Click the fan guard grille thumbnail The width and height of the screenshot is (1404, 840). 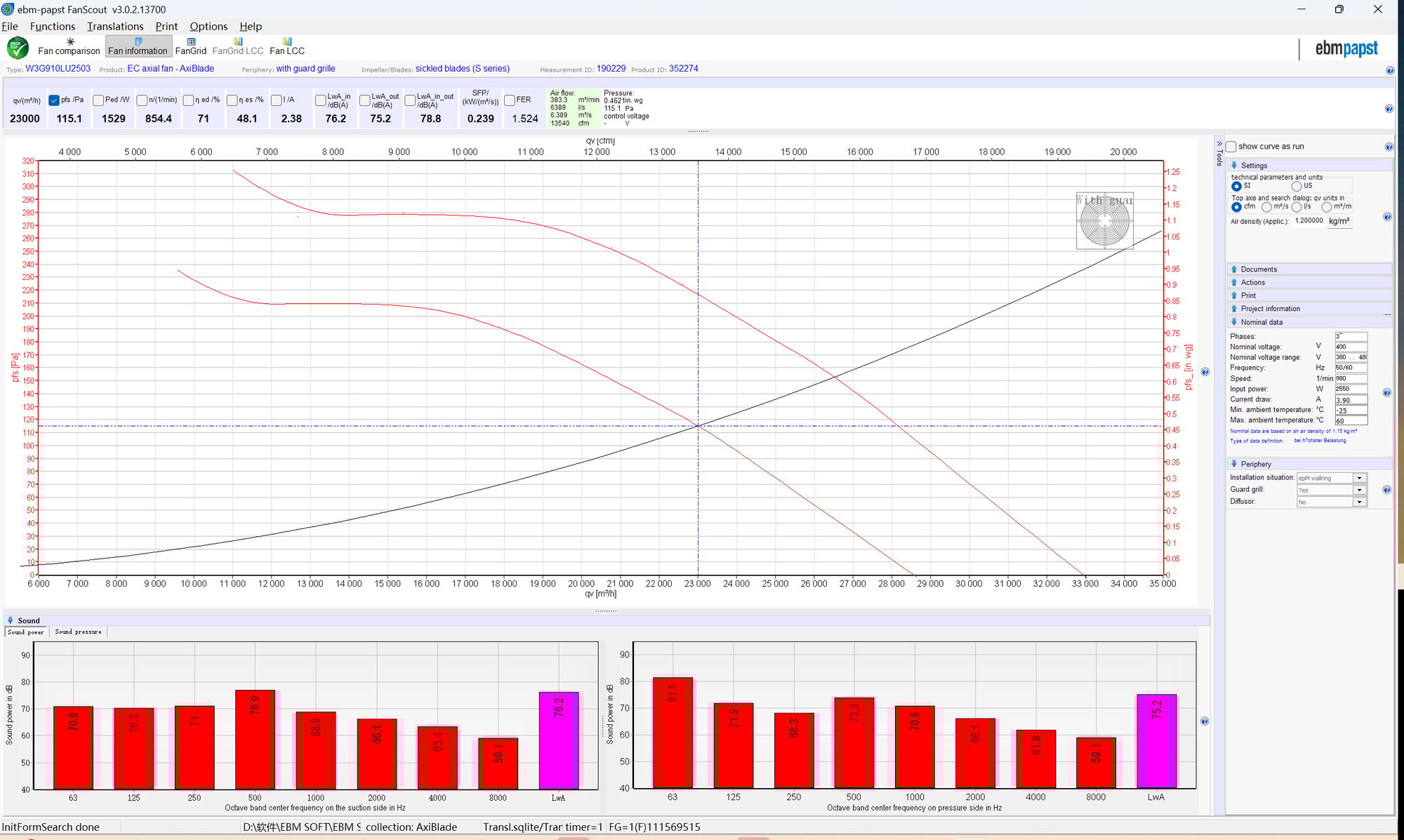pyautogui.click(x=1105, y=221)
